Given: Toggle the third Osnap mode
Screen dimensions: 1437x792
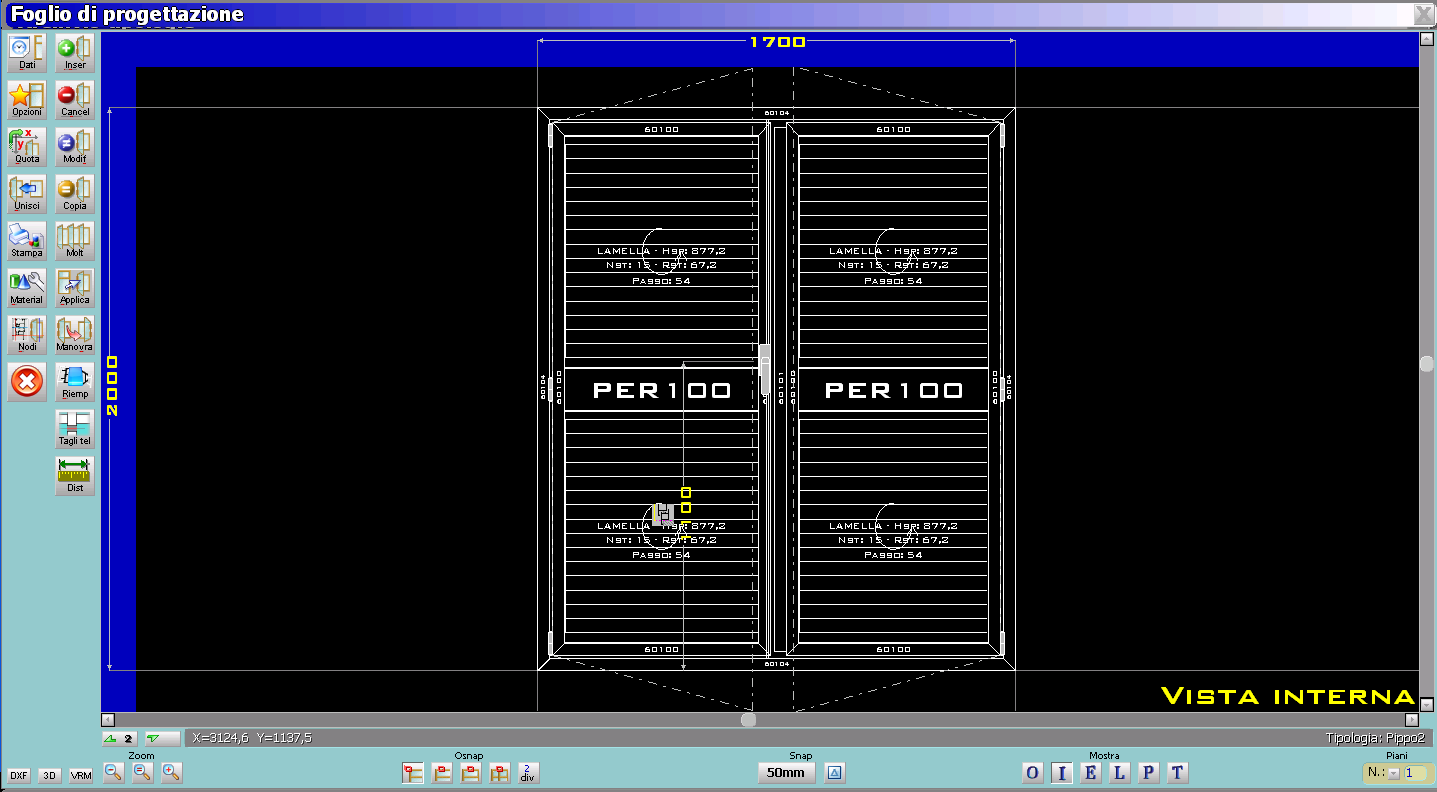Looking at the screenshot, I should 471,773.
